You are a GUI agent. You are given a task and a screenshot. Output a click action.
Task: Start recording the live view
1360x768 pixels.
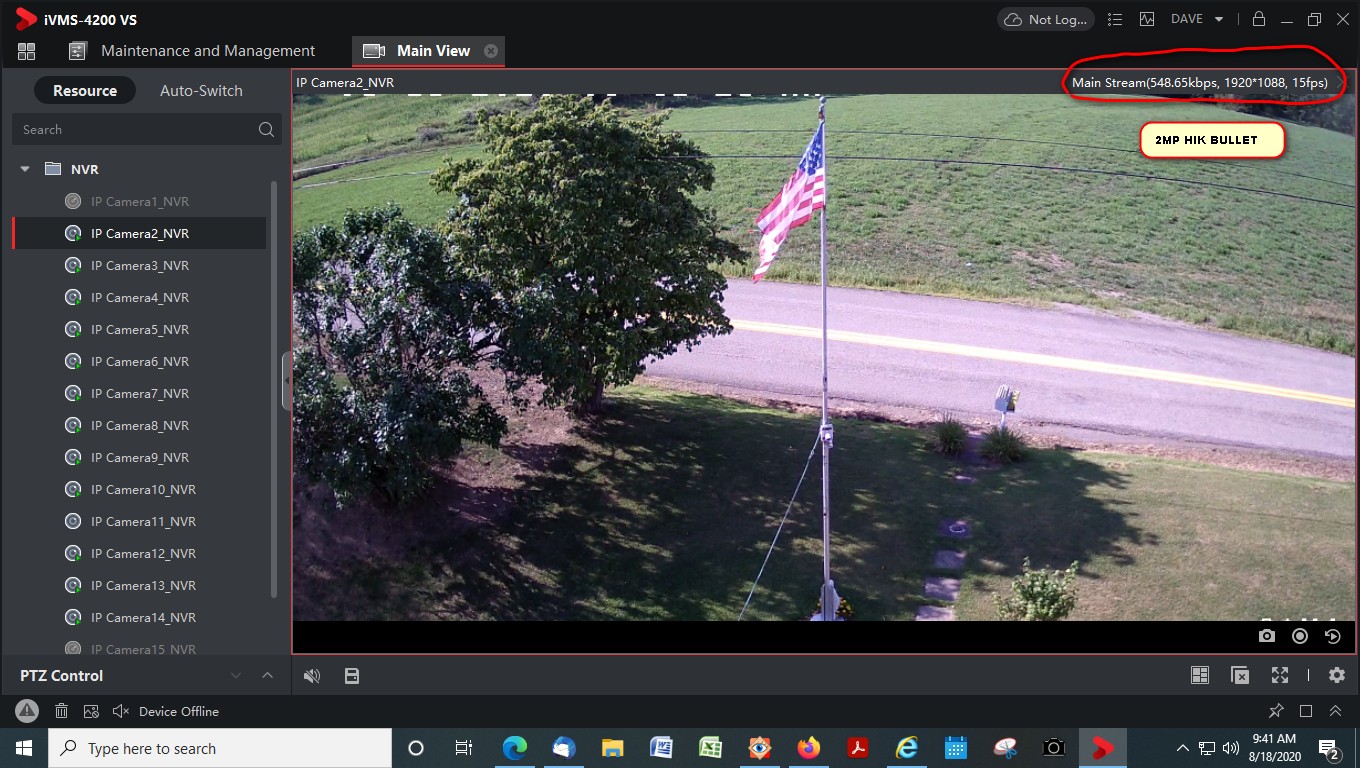pos(1300,636)
